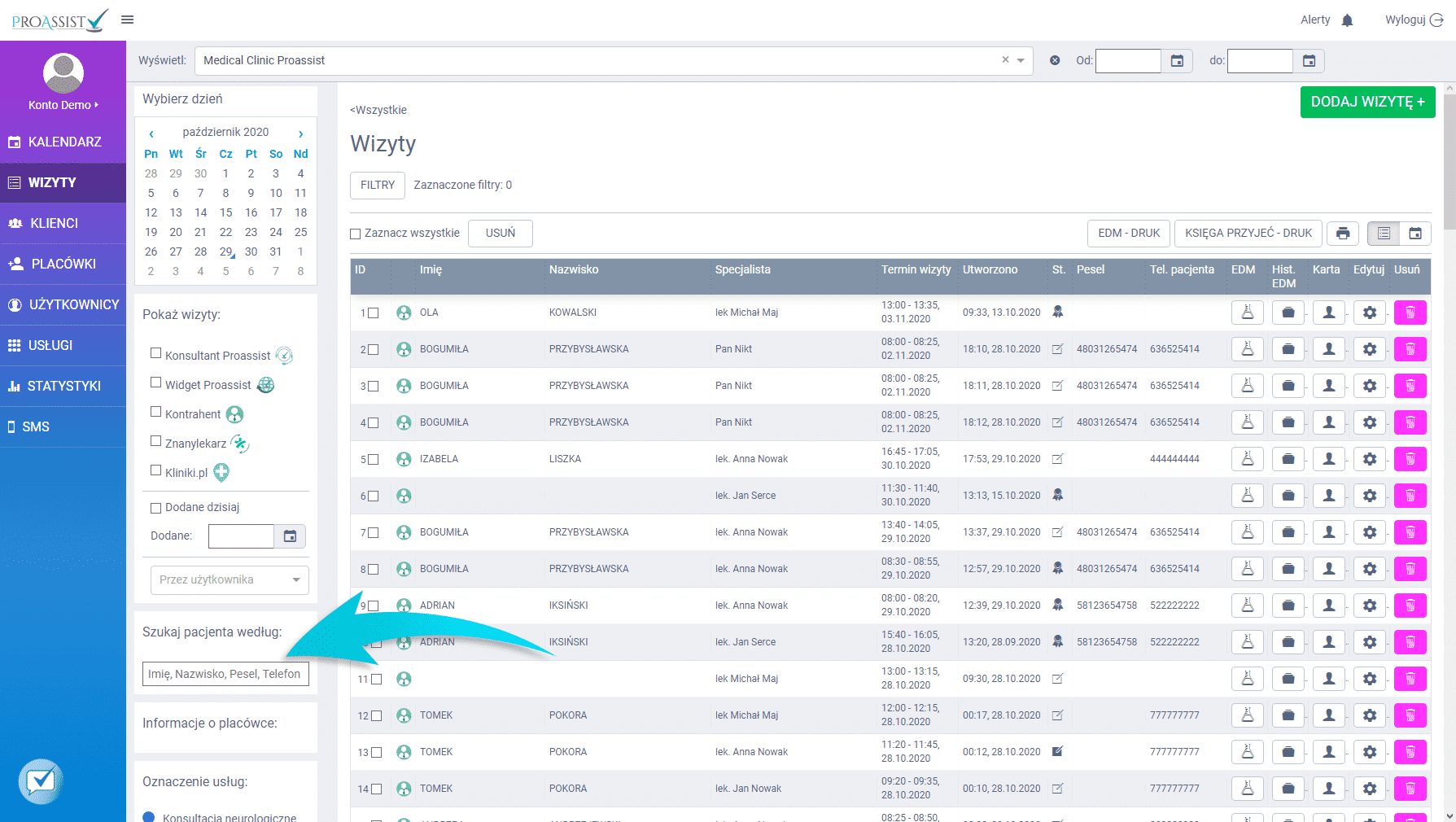Edit visit gear icon for row 9 ADRIAN

1370,606
